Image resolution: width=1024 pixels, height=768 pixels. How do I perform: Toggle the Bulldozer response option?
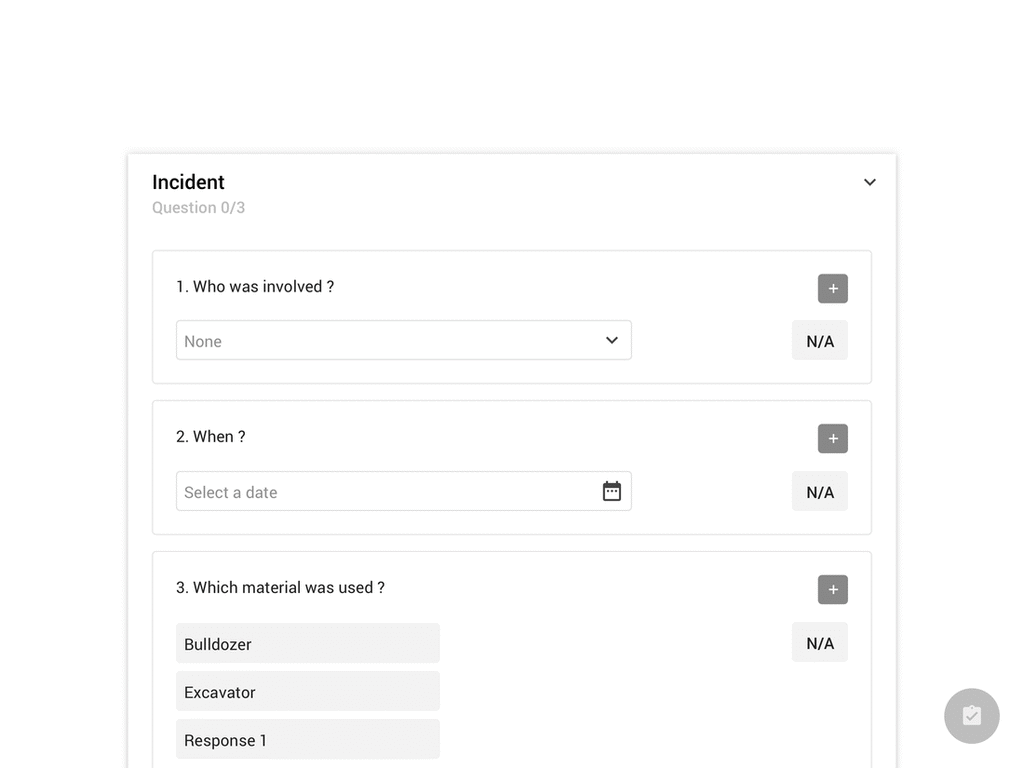point(307,644)
